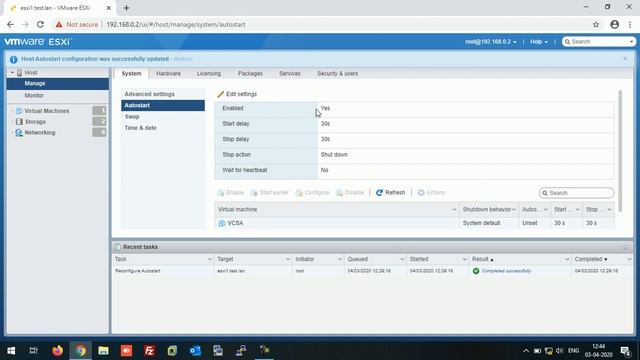Click the info icon in notification banner
The width and height of the screenshot is (640, 360).
(13, 60)
